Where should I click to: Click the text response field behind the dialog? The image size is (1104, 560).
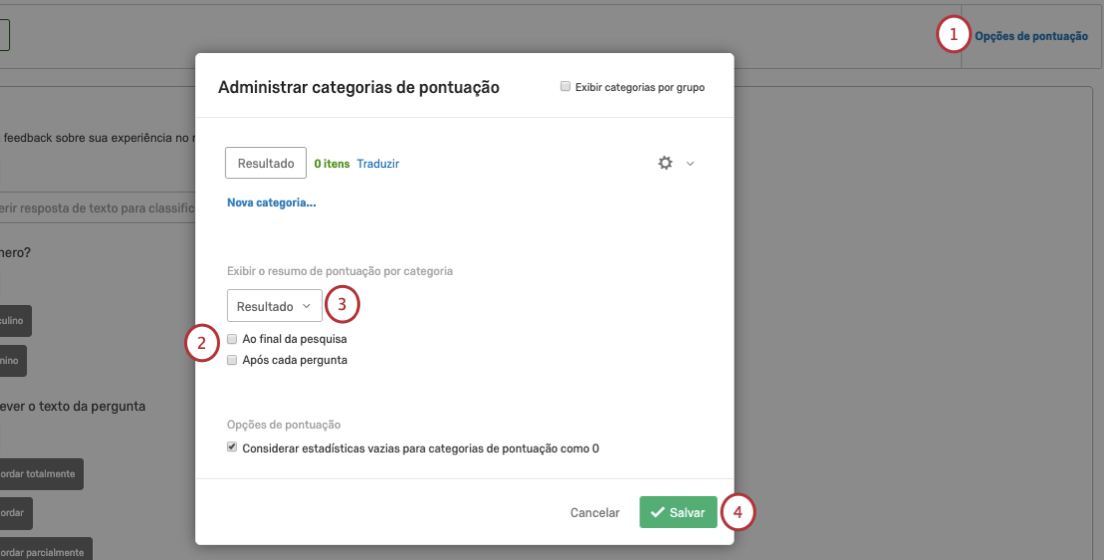(96, 208)
